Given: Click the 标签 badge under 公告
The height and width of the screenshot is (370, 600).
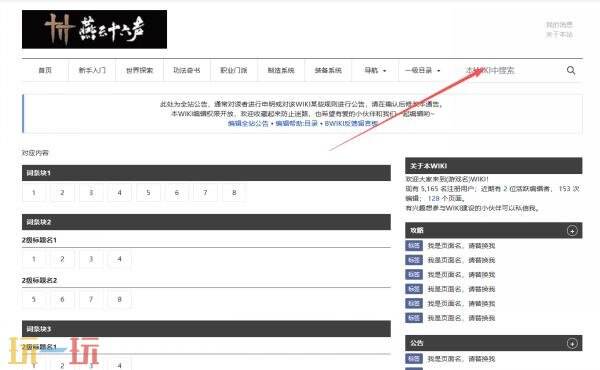Looking at the screenshot, I should [x=414, y=359].
